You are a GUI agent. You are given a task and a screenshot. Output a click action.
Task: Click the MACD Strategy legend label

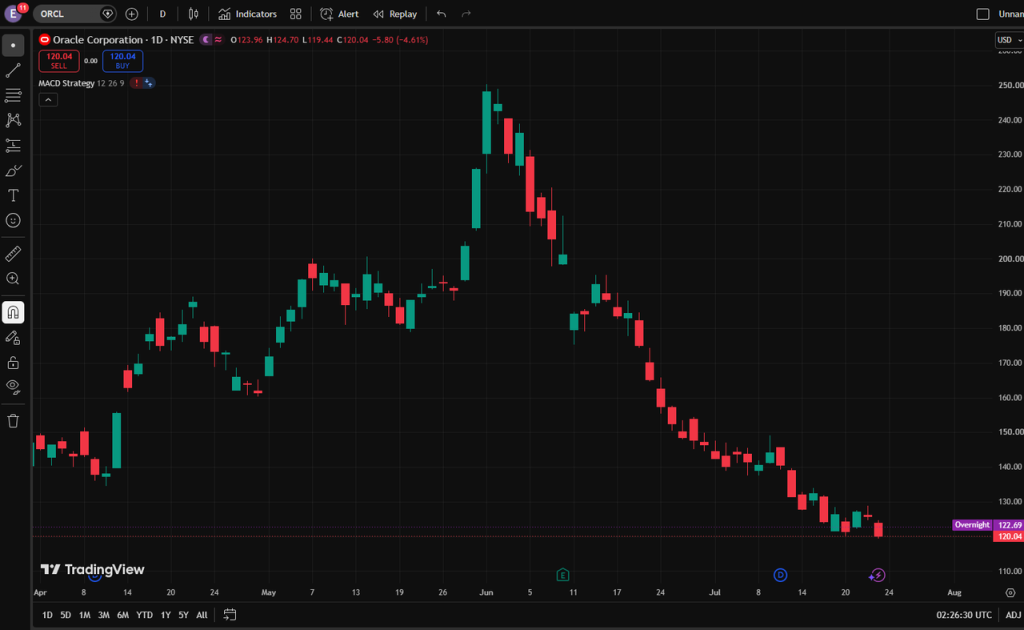point(67,83)
